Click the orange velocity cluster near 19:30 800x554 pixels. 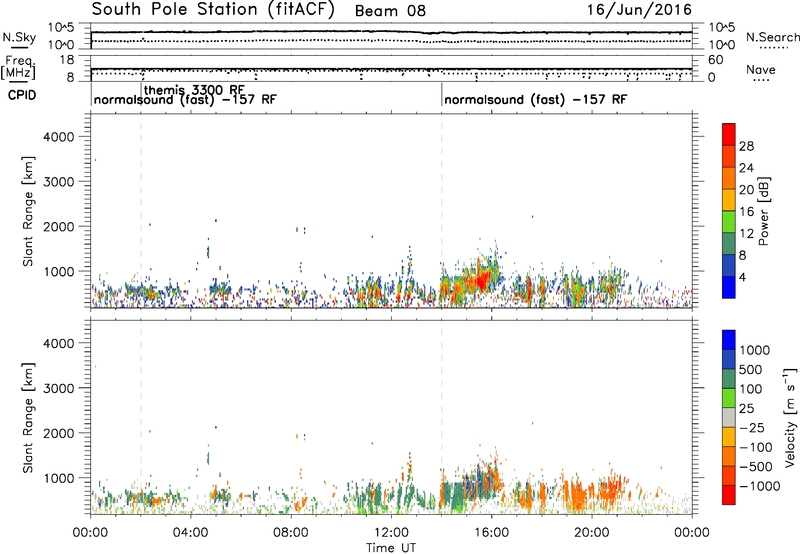[x=578, y=494]
